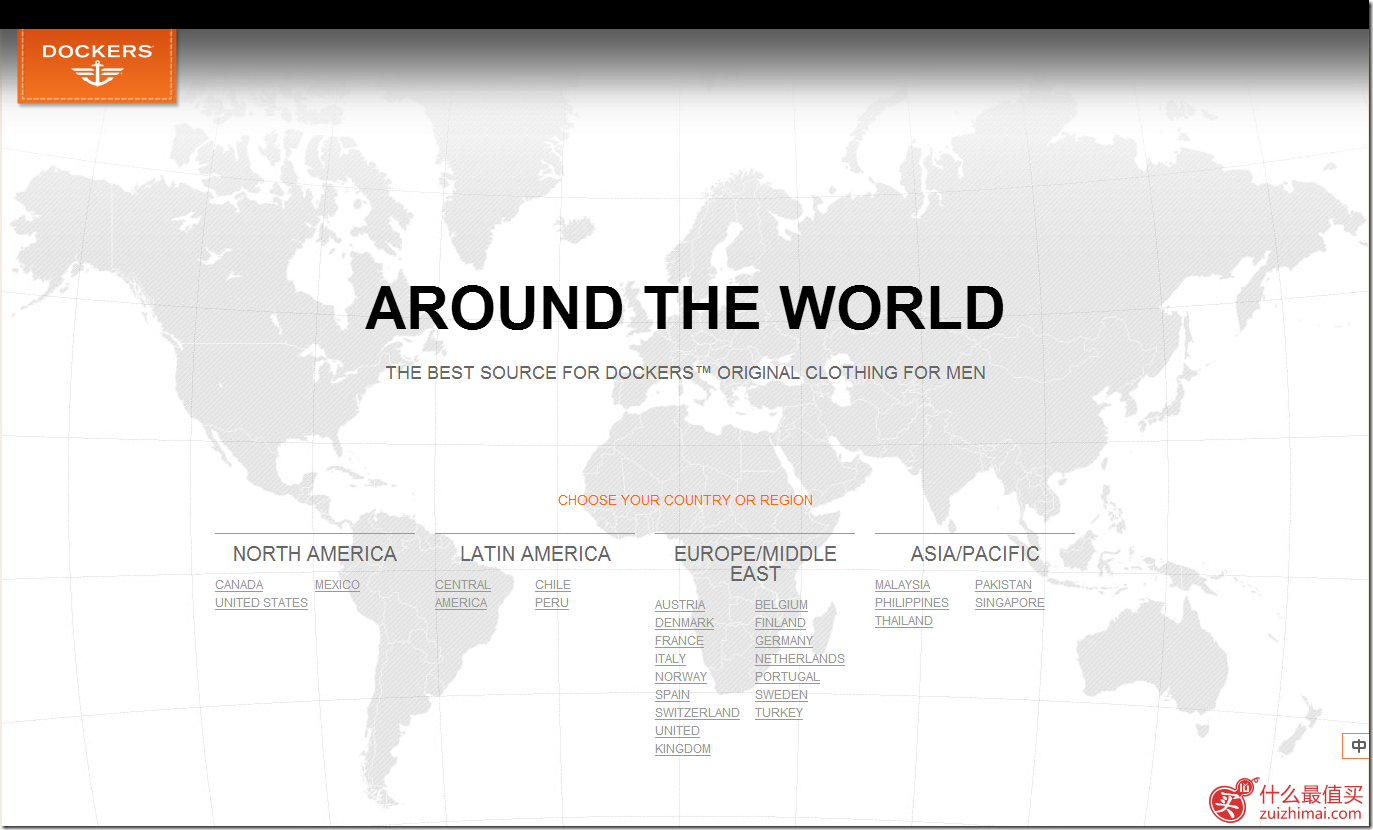The image size is (1373, 830).
Task: Click the Europe/Middle East heading
Action: [x=755, y=564]
